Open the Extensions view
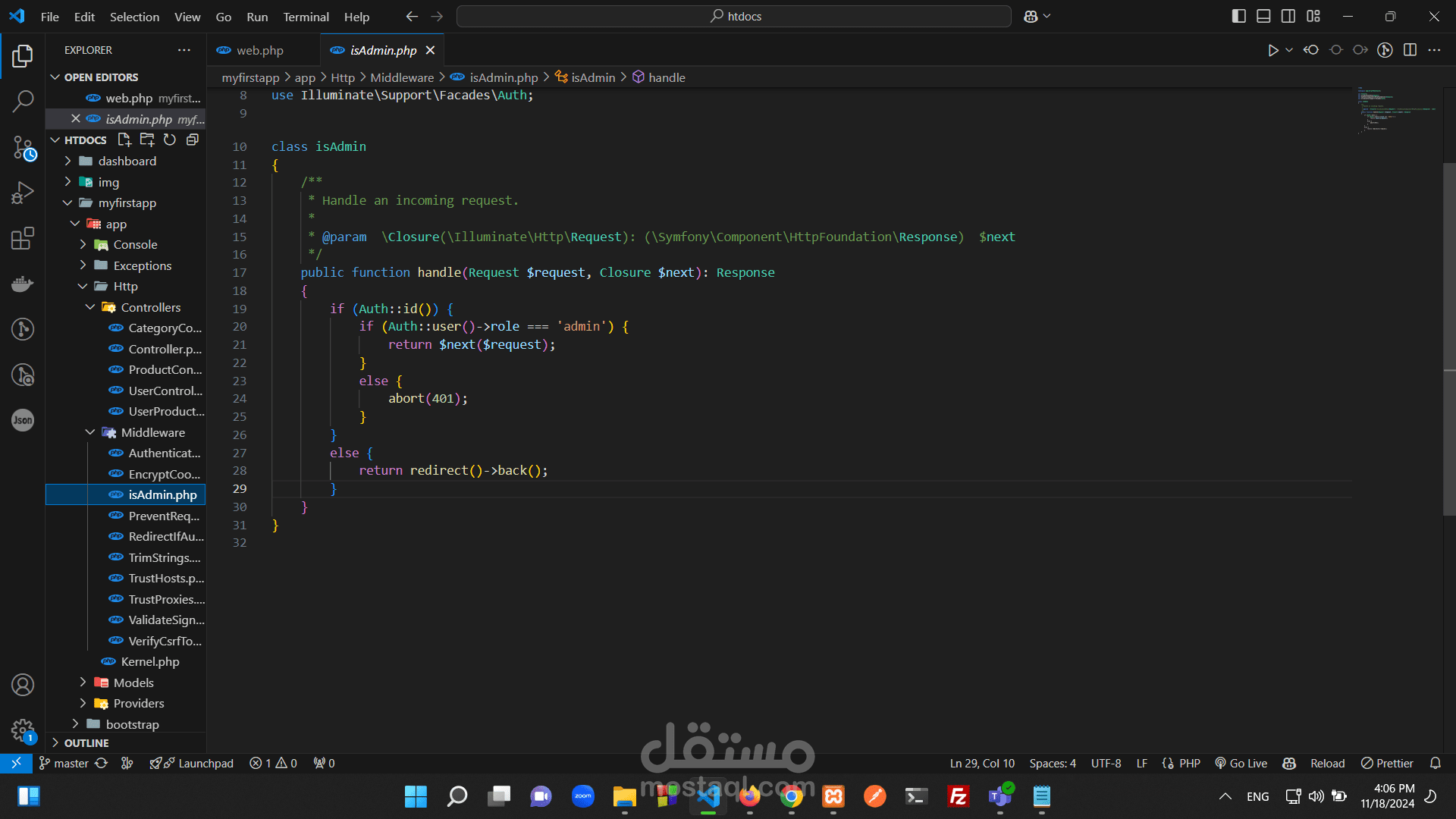This screenshot has height=819, width=1456. click(x=23, y=238)
